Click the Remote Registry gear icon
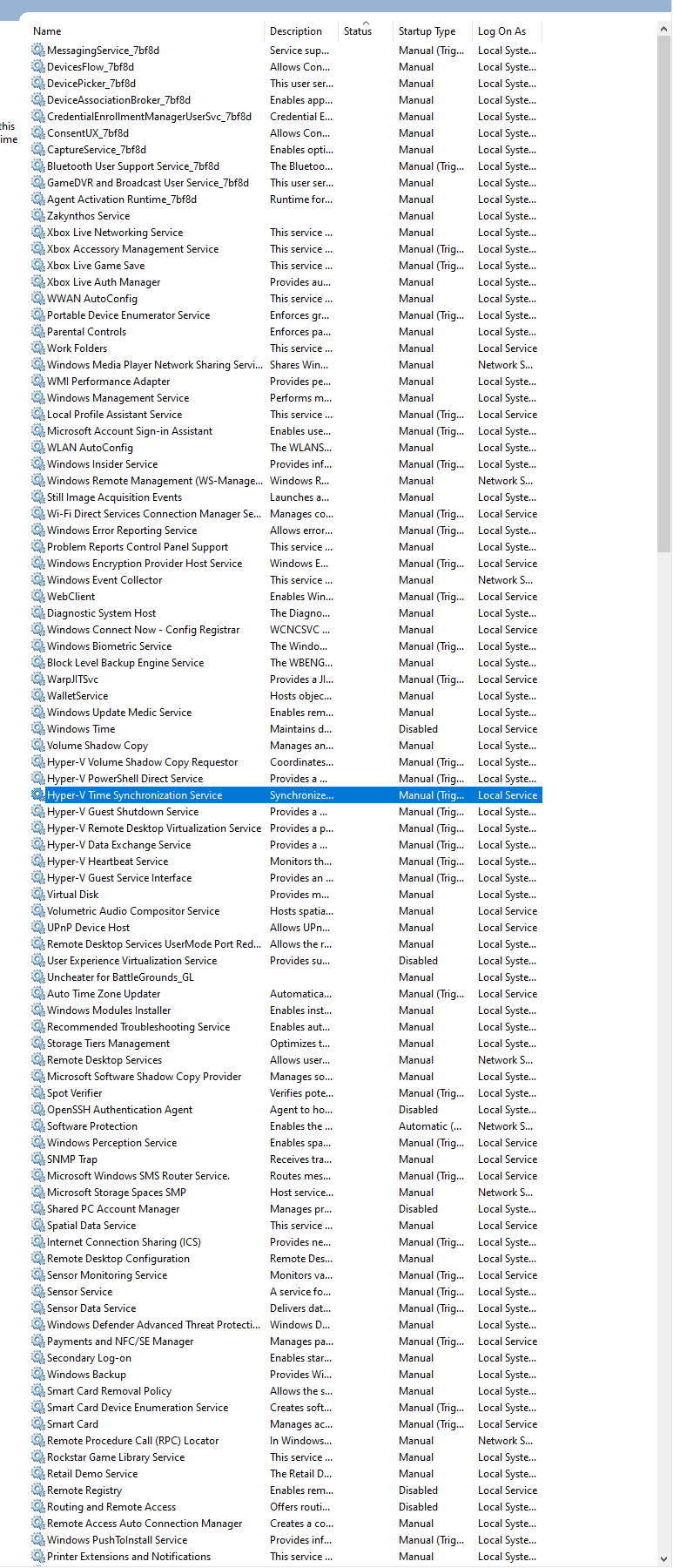This screenshot has width=673, height=1568. pos(38,1490)
